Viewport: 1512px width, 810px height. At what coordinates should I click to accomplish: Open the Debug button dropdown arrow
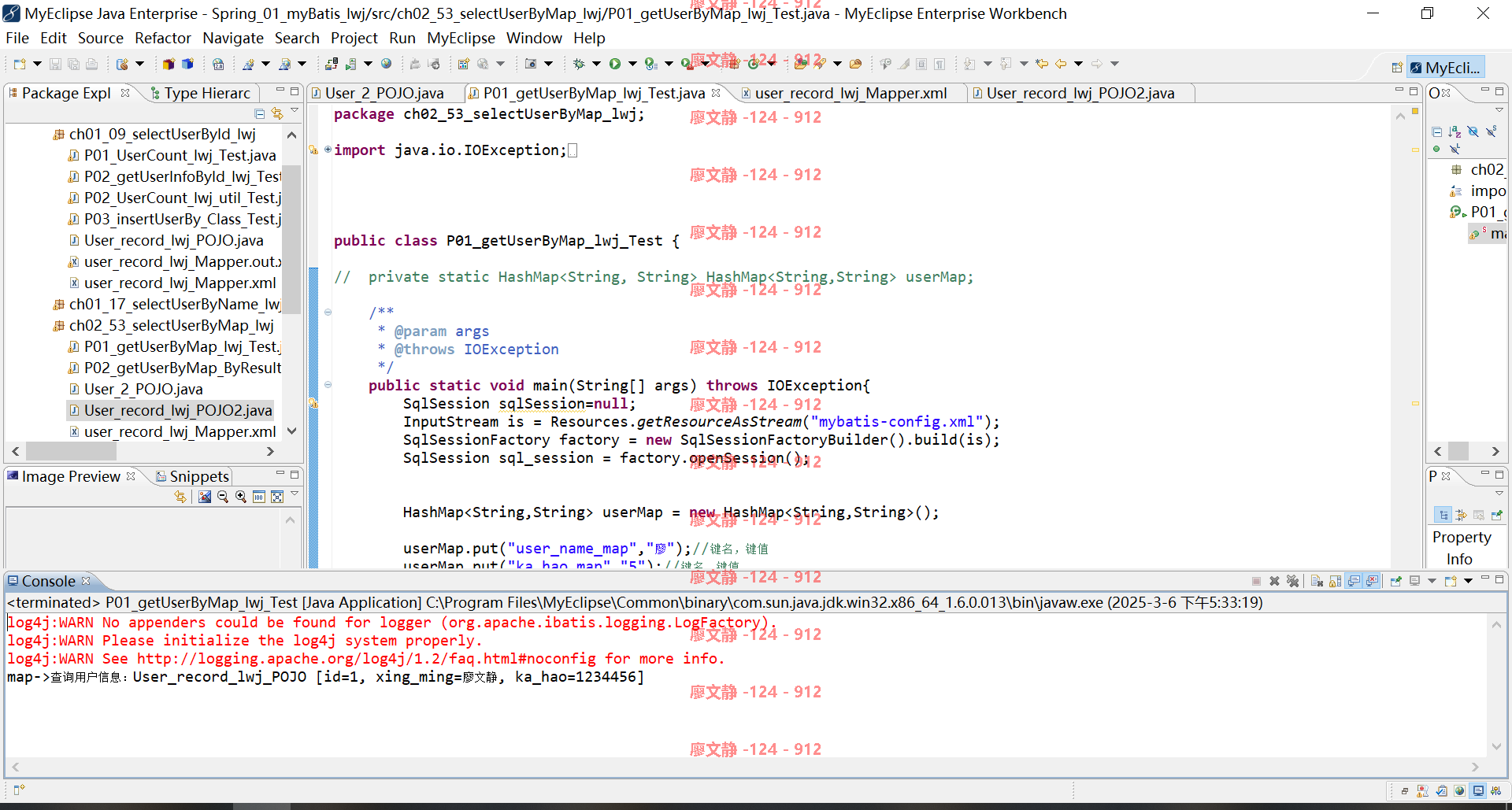point(596,64)
